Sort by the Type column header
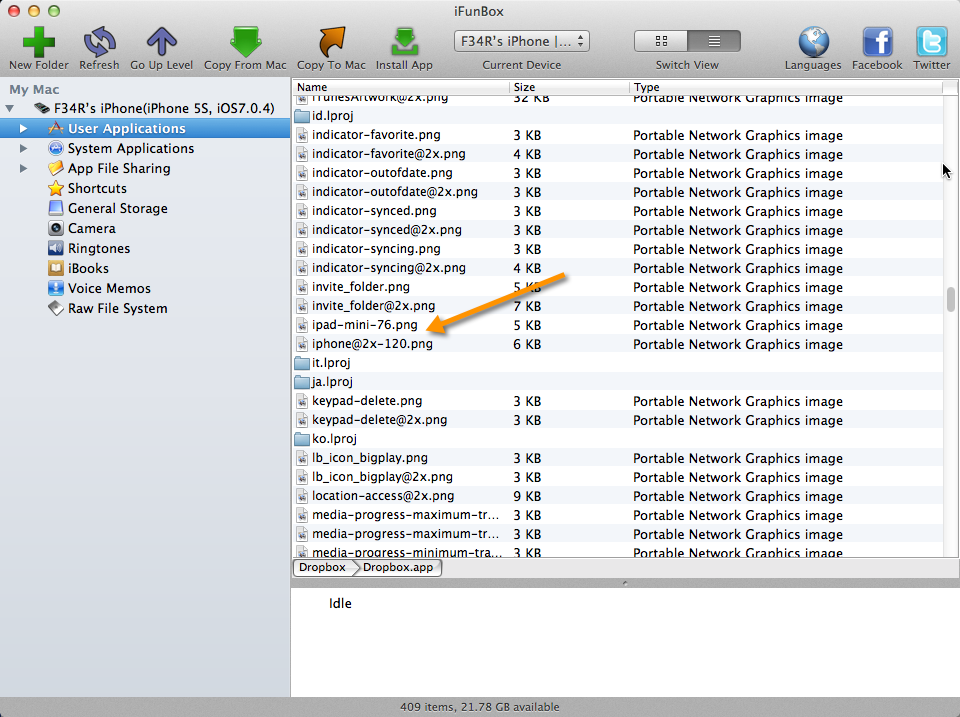Viewport: 960px width, 717px height. [786, 88]
